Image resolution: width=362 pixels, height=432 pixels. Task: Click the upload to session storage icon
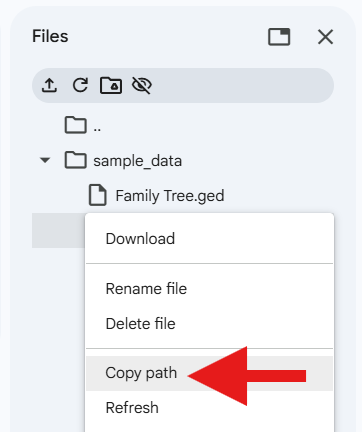coord(49,85)
